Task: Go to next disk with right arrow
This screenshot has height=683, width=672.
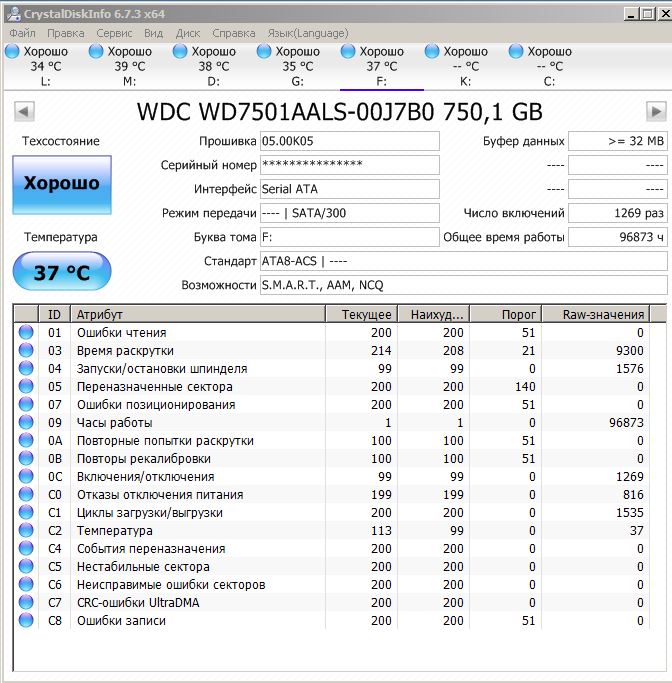Action: [656, 112]
